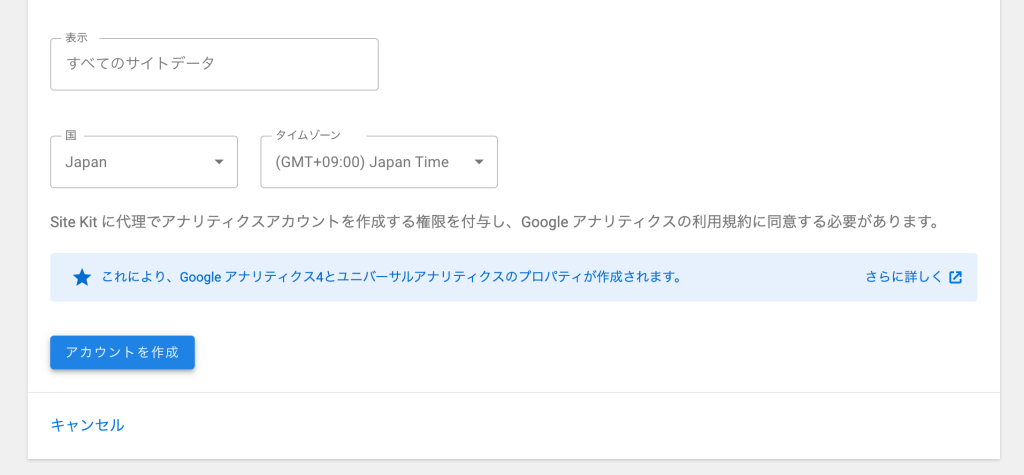1024x475 pixels.
Task: Click the (GMT+09:00) Japan Time value text
Action: point(362,163)
